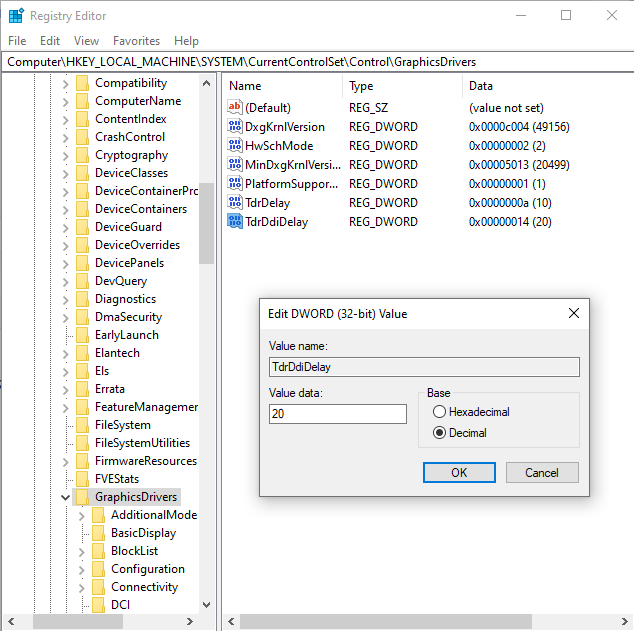
Task: Click the PlatformSuppor... DWORD icon
Action: tap(235, 183)
